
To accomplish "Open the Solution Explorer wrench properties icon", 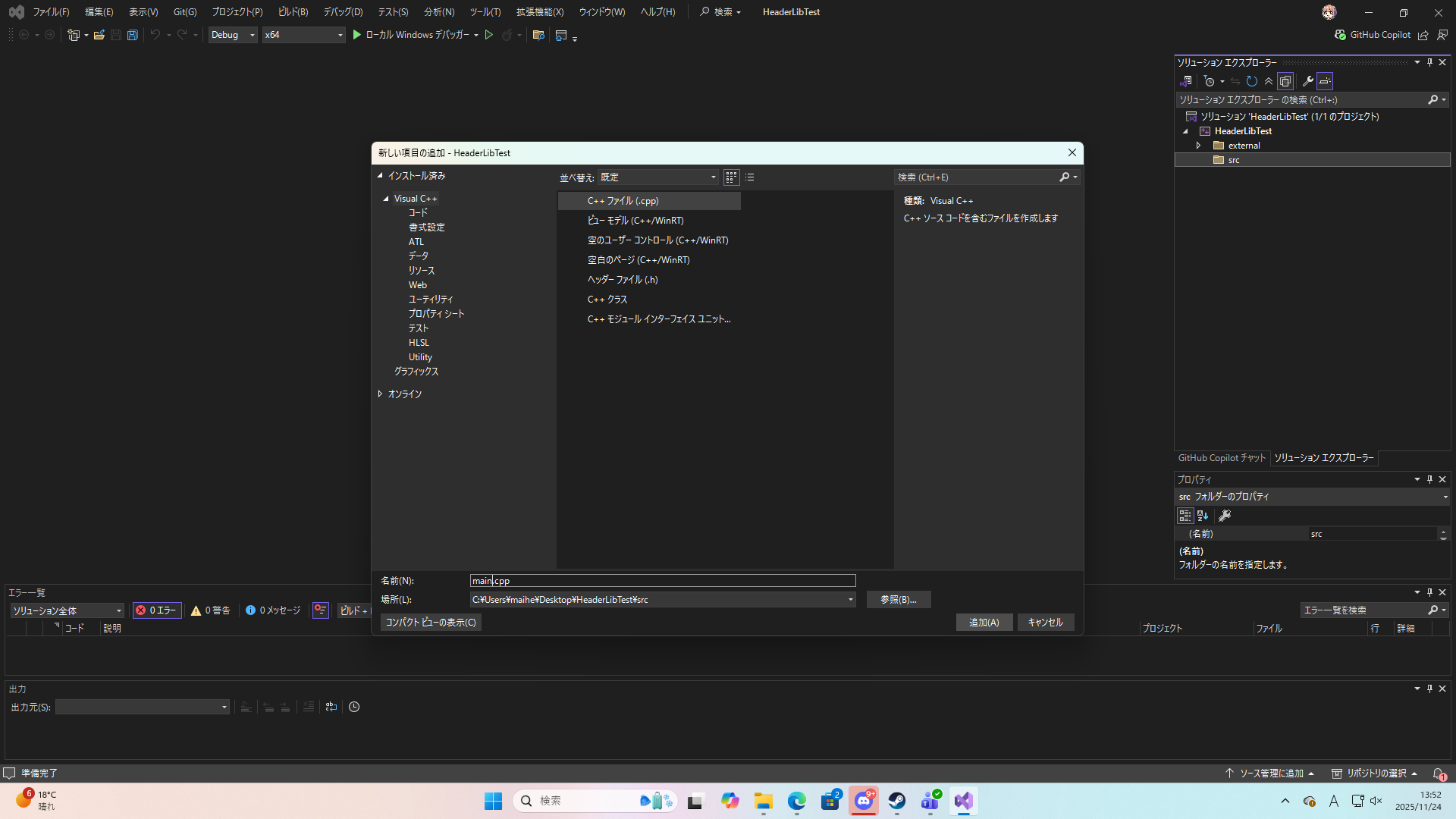I will tap(1307, 81).
